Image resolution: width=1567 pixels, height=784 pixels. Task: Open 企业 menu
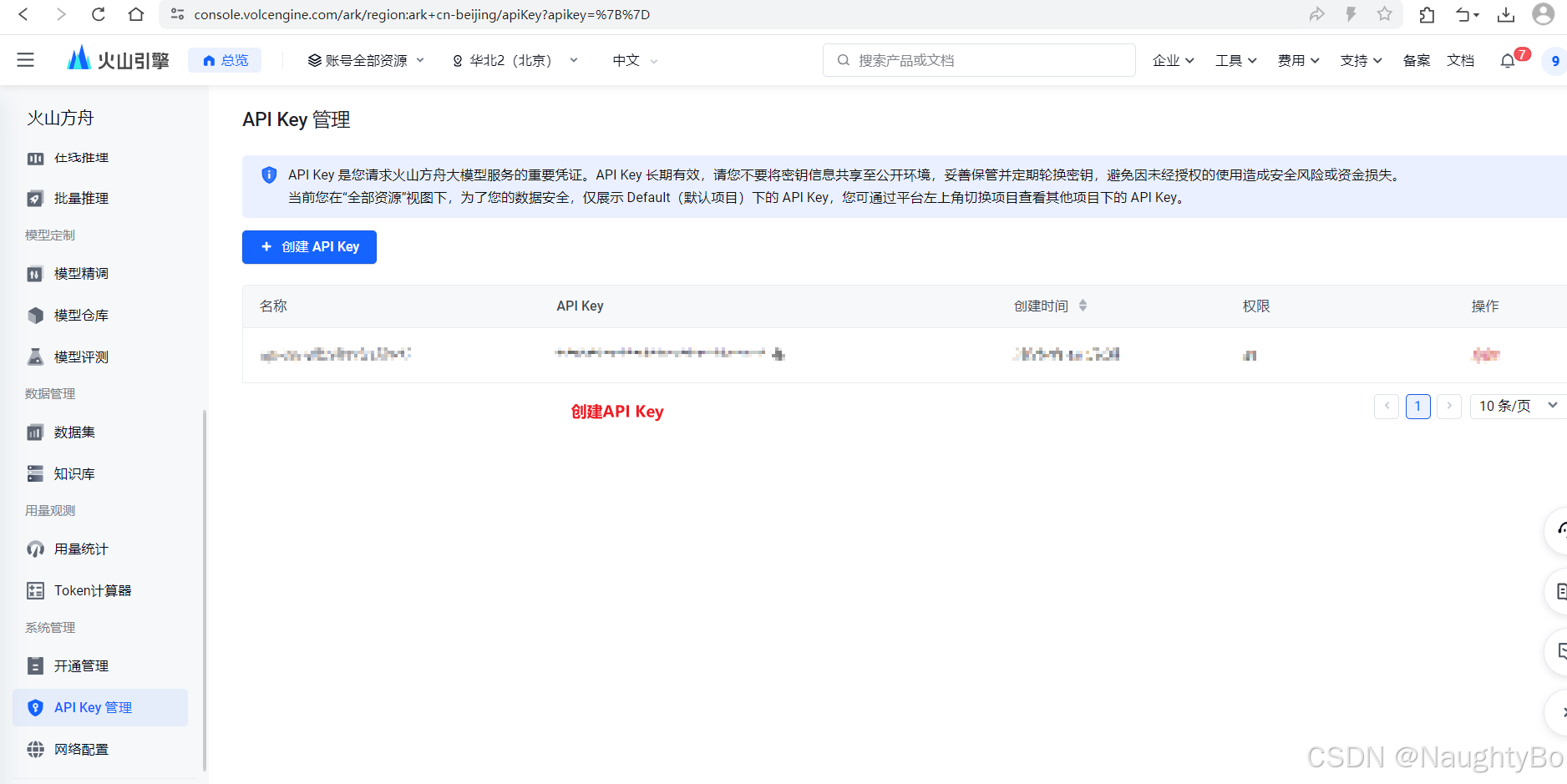tap(1173, 60)
